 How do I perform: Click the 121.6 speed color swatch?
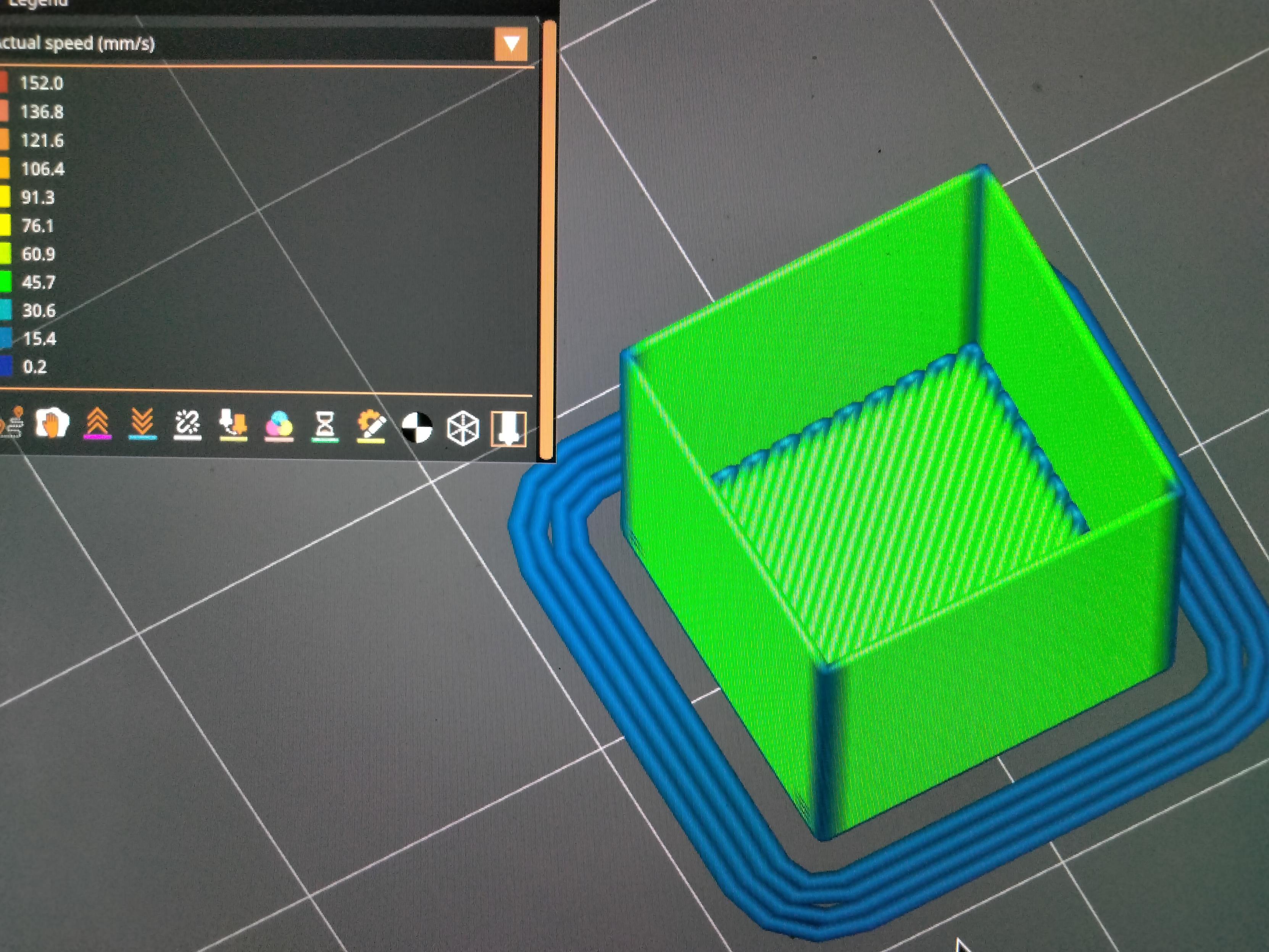pyautogui.click(x=5, y=139)
